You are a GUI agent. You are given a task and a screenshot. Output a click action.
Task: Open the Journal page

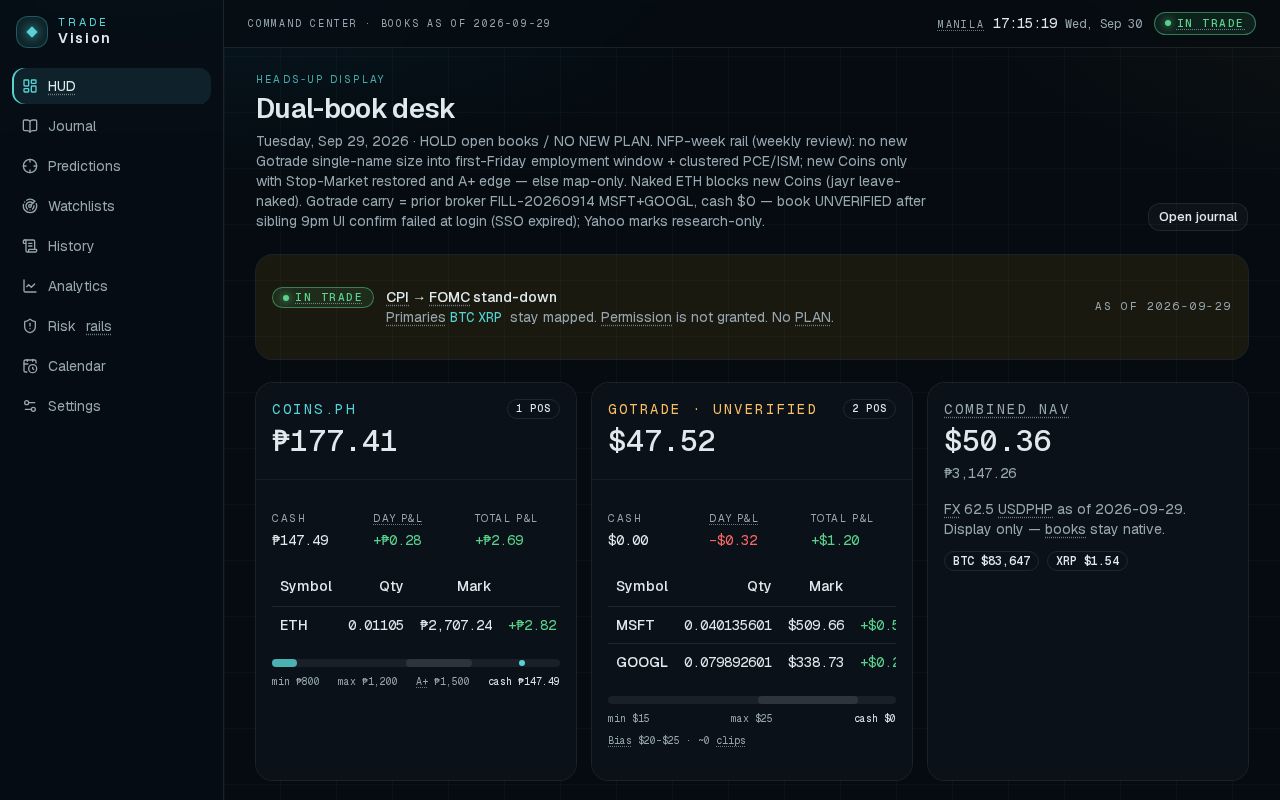point(111,126)
